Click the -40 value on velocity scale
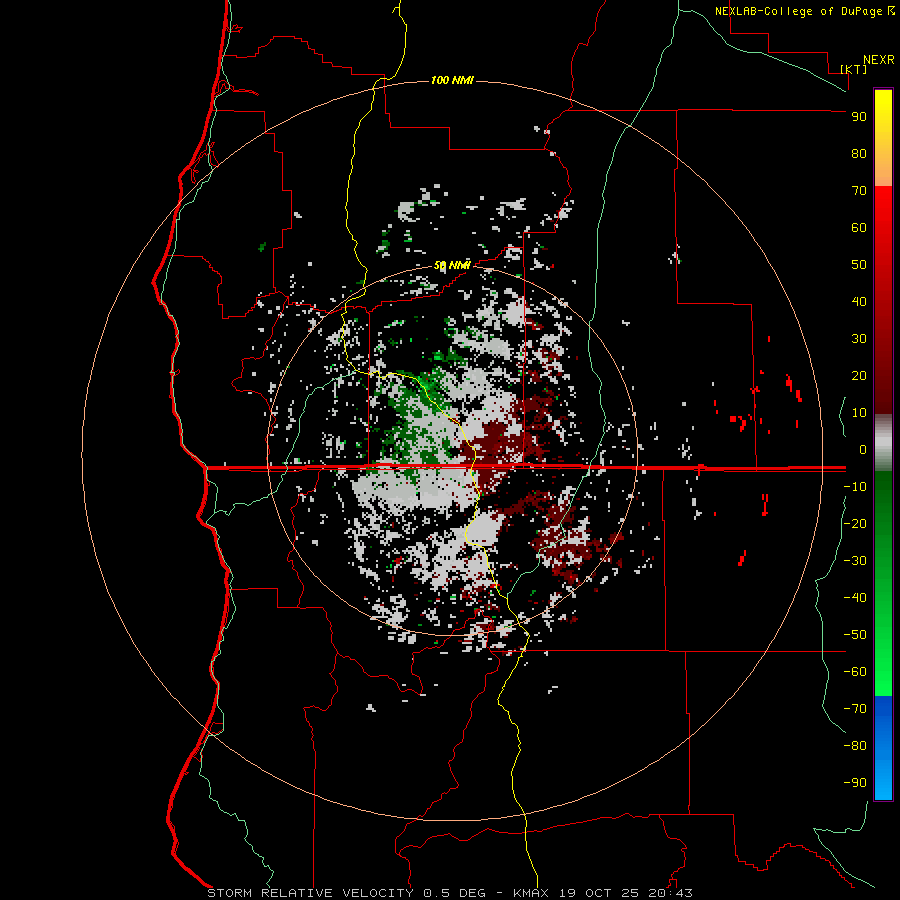This screenshot has height=900, width=900. pos(855,598)
